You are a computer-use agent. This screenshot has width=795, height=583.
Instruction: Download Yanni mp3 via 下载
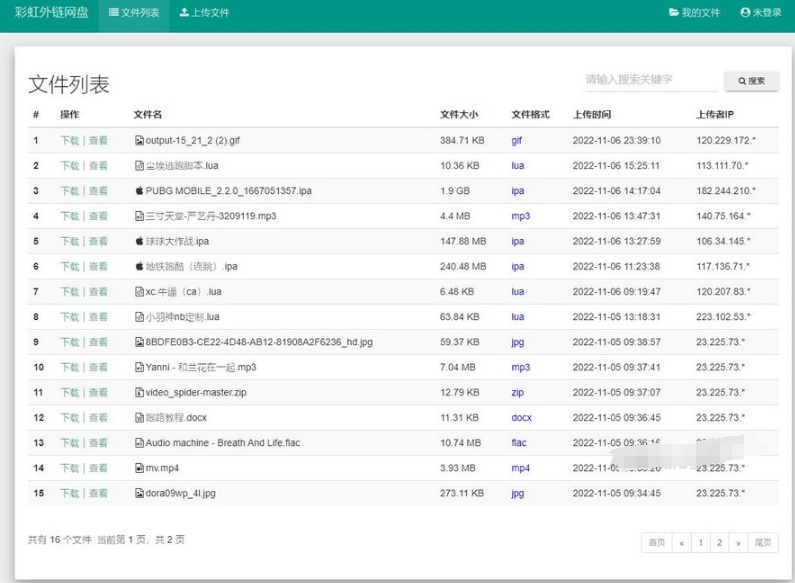coord(69,367)
